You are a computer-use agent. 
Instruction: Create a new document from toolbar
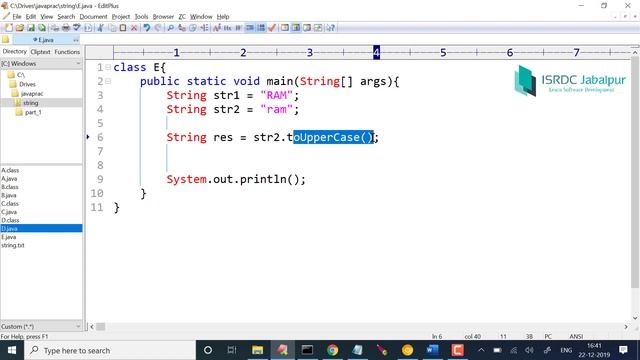pos(8,28)
